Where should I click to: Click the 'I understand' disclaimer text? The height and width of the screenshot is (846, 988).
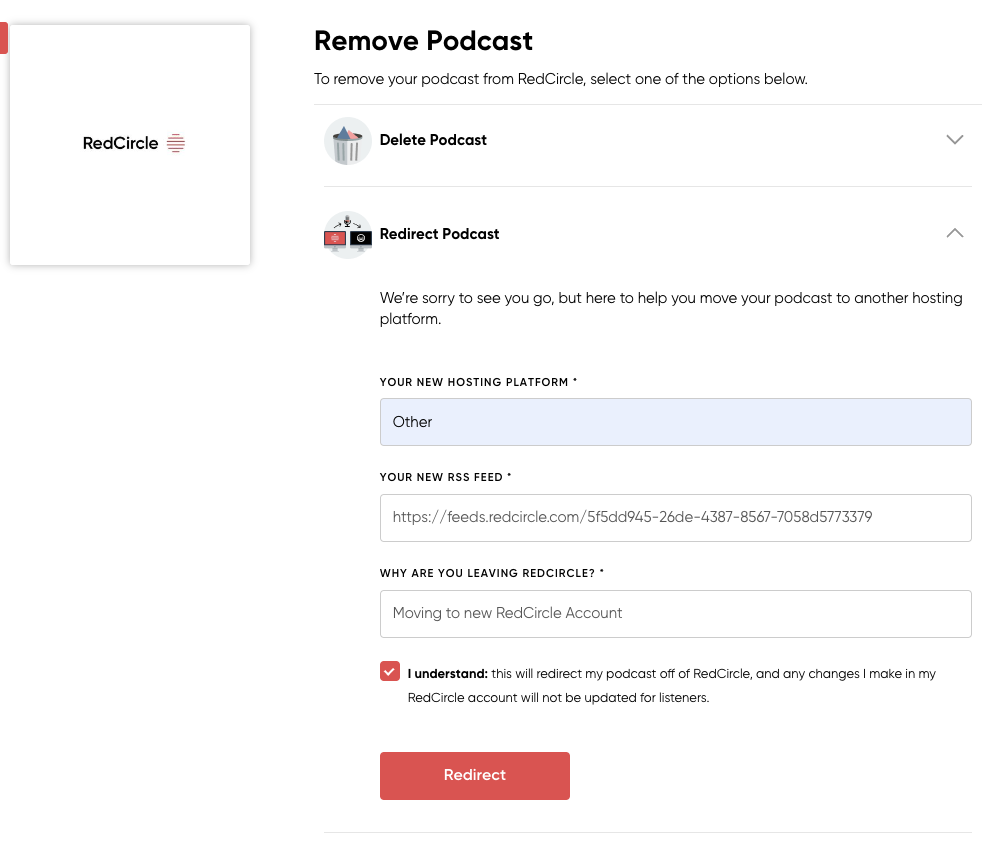coord(672,685)
